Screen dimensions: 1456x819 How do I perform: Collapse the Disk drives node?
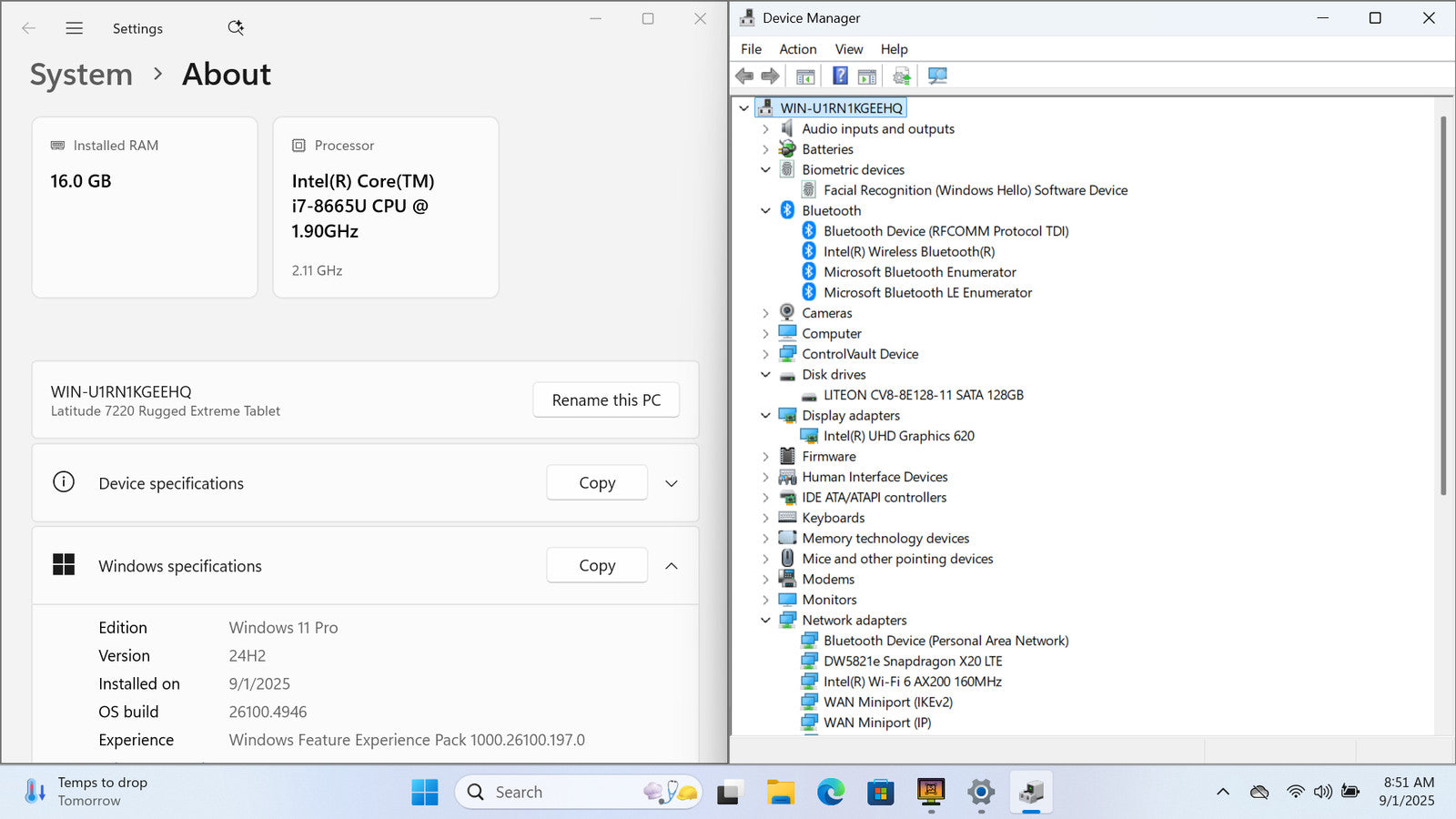(765, 375)
